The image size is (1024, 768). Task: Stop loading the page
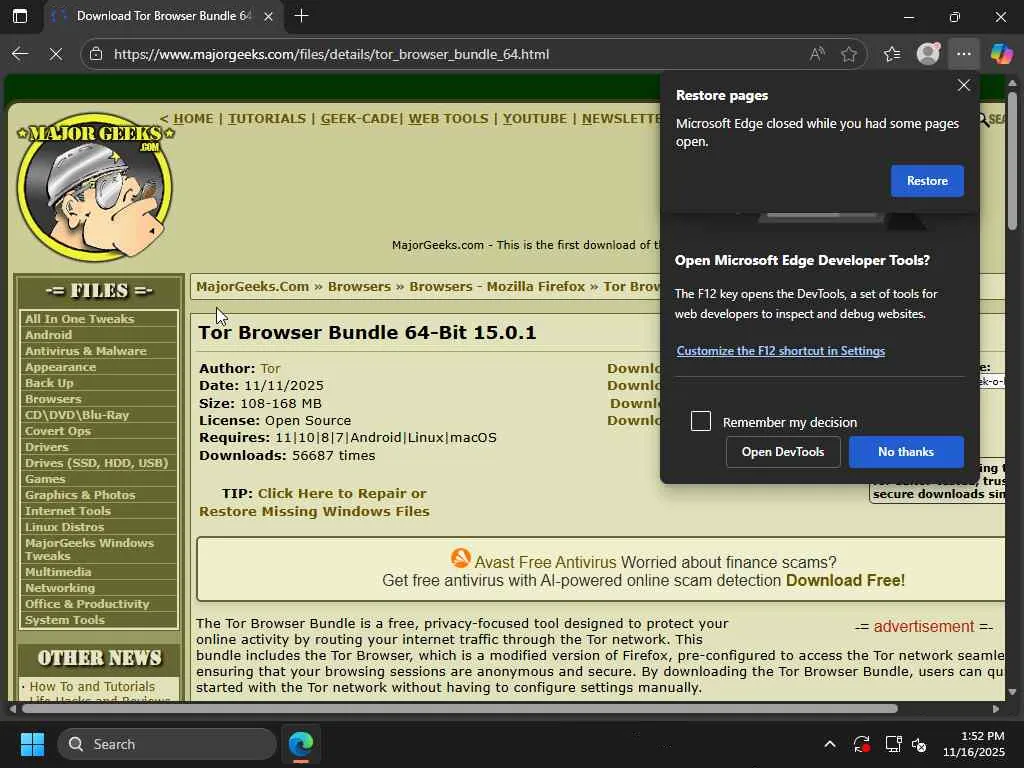[x=56, y=54]
